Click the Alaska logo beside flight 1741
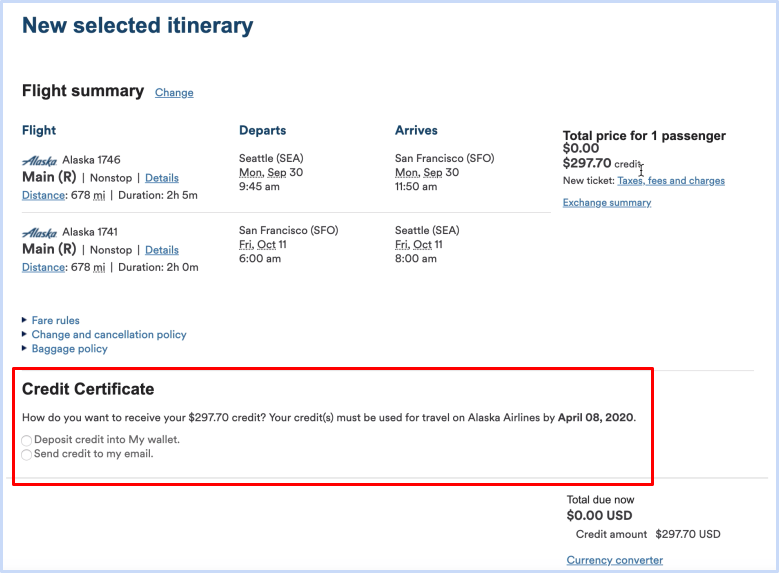This screenshot has width=779, height=573. (x=39, y=233)
